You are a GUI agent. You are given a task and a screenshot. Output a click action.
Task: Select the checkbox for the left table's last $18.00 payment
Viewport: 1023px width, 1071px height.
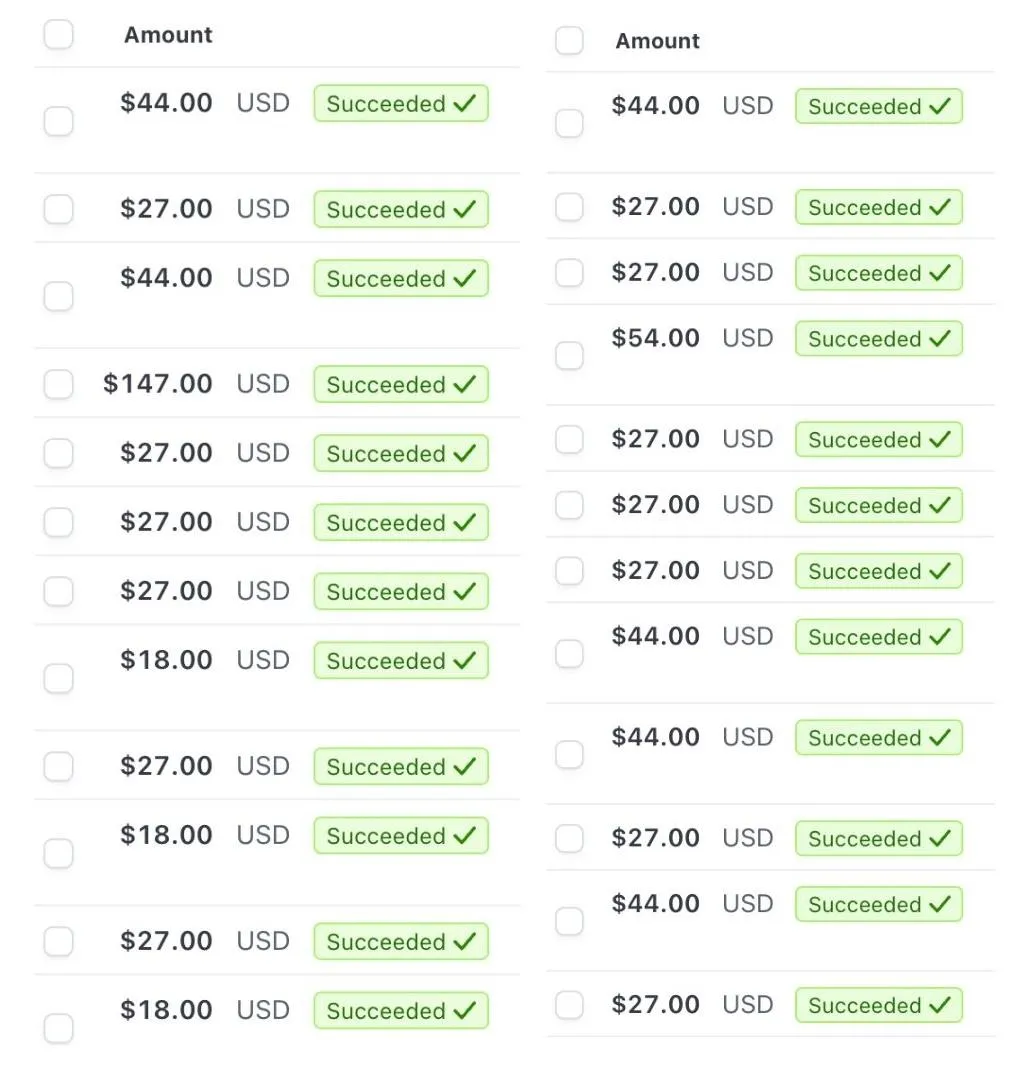click(59, 1028)
